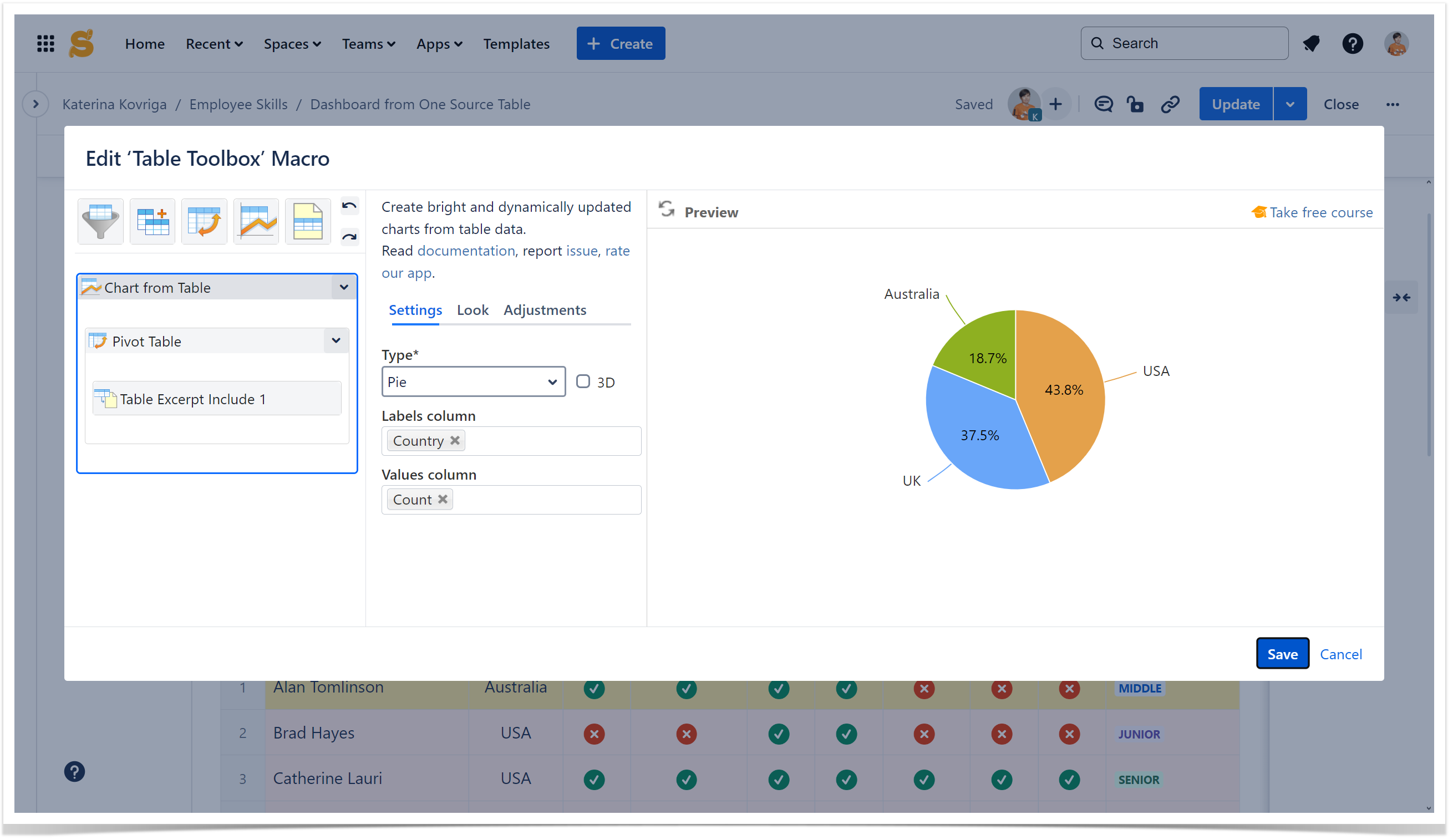Select Table Excerpt Include 1 item
Viewport: 1453px width, 840px height.
(x=192, y=399)
